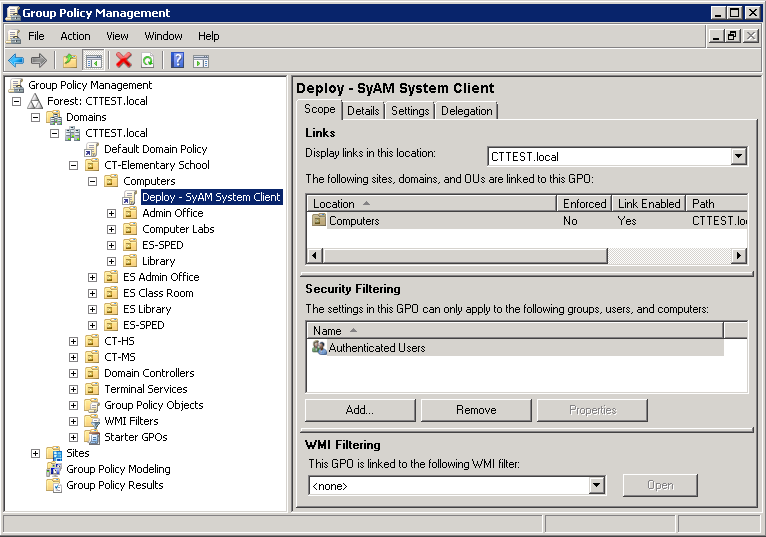
Task: Toggle the Show/Hide Console Tree icon
Action: pyautogui.click(x=93, y=60)
